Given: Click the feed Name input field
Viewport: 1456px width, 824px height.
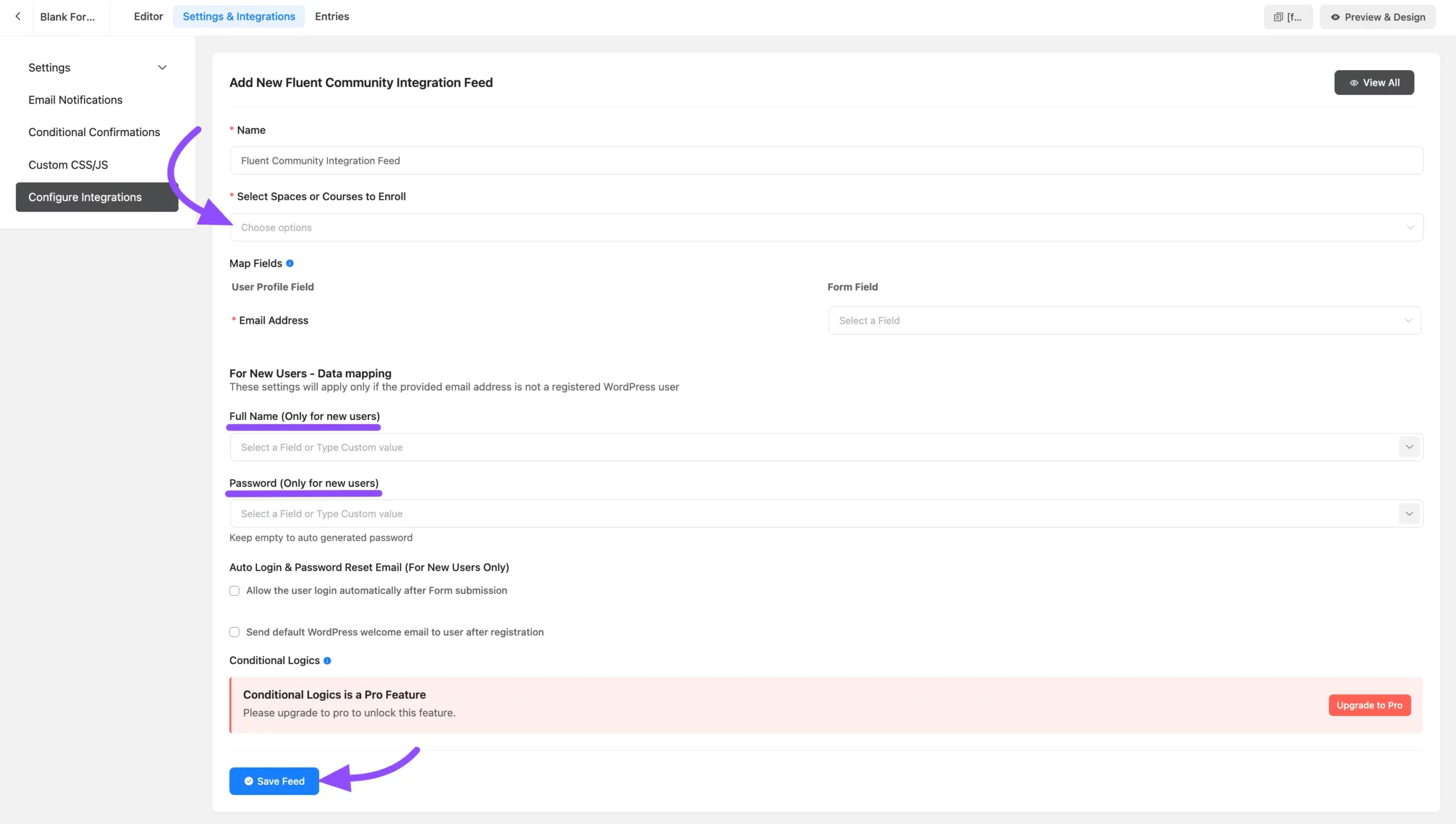Looking at the screenshot, I should [x=826, y=161].
